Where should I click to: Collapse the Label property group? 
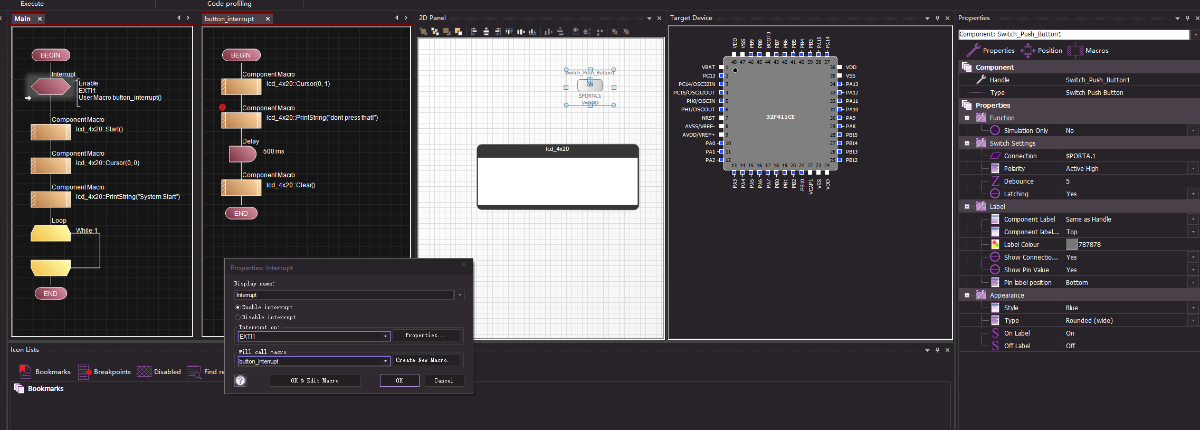pos(967,206)
